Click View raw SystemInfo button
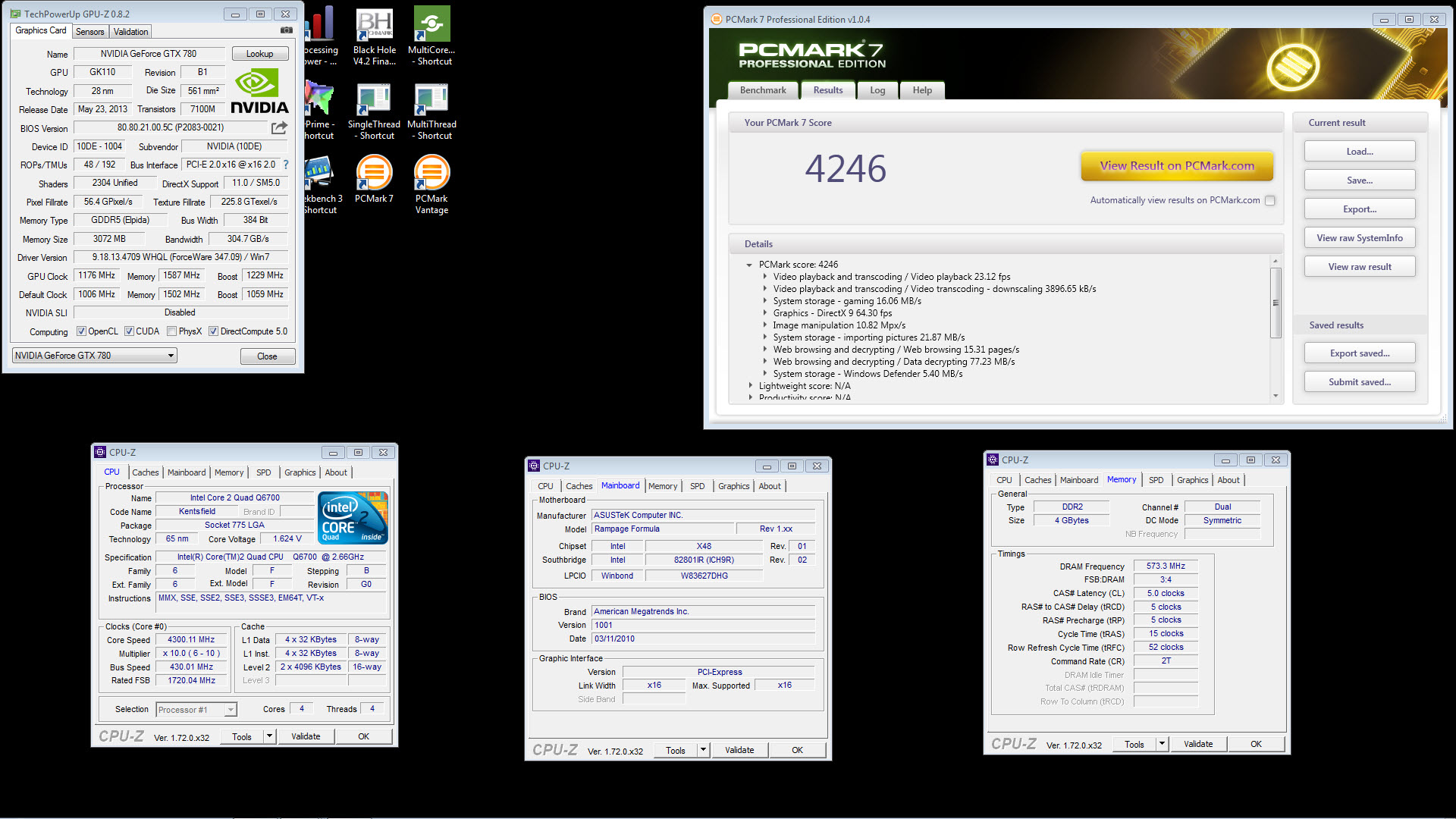The width and height of the screenshot is (1456, 819). 1360,238
